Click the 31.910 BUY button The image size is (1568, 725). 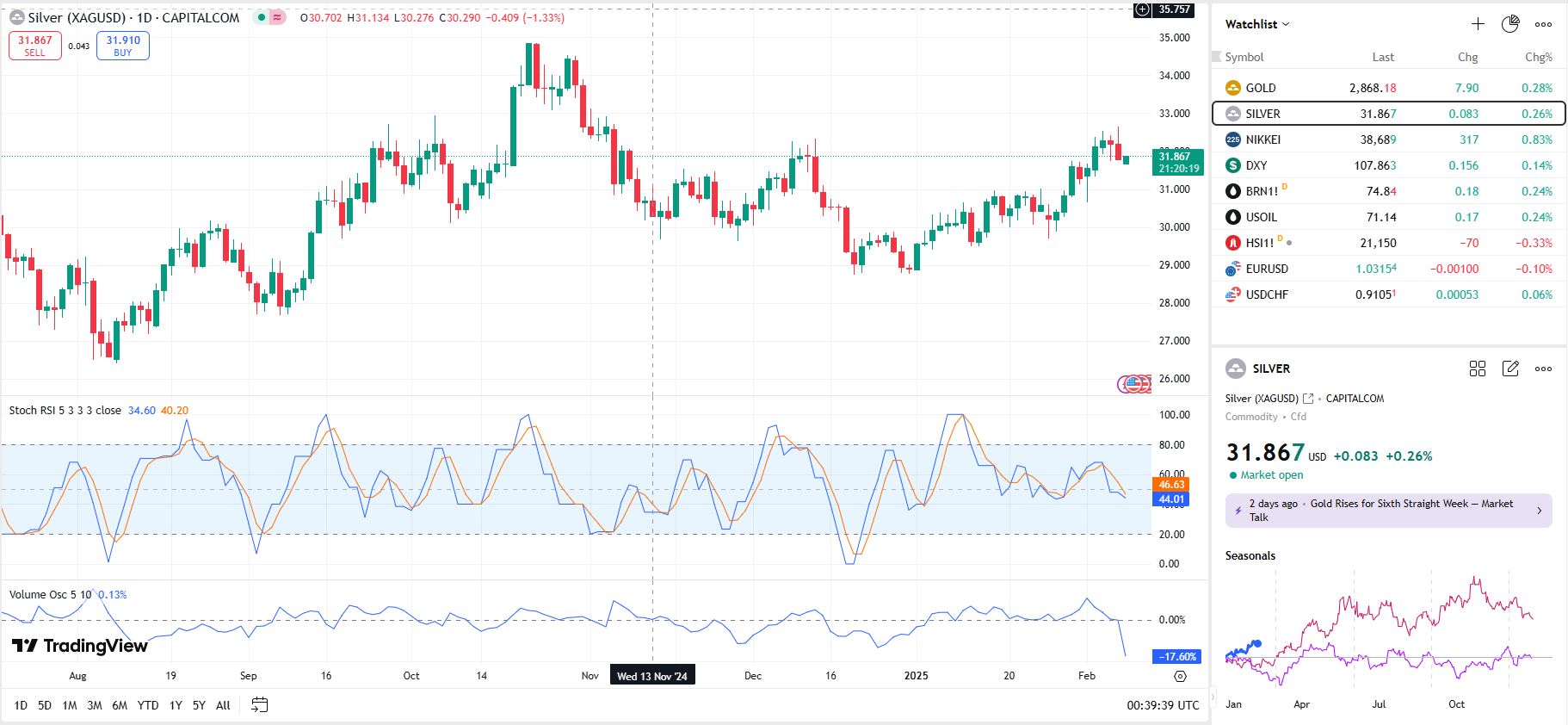coord(123,46)
